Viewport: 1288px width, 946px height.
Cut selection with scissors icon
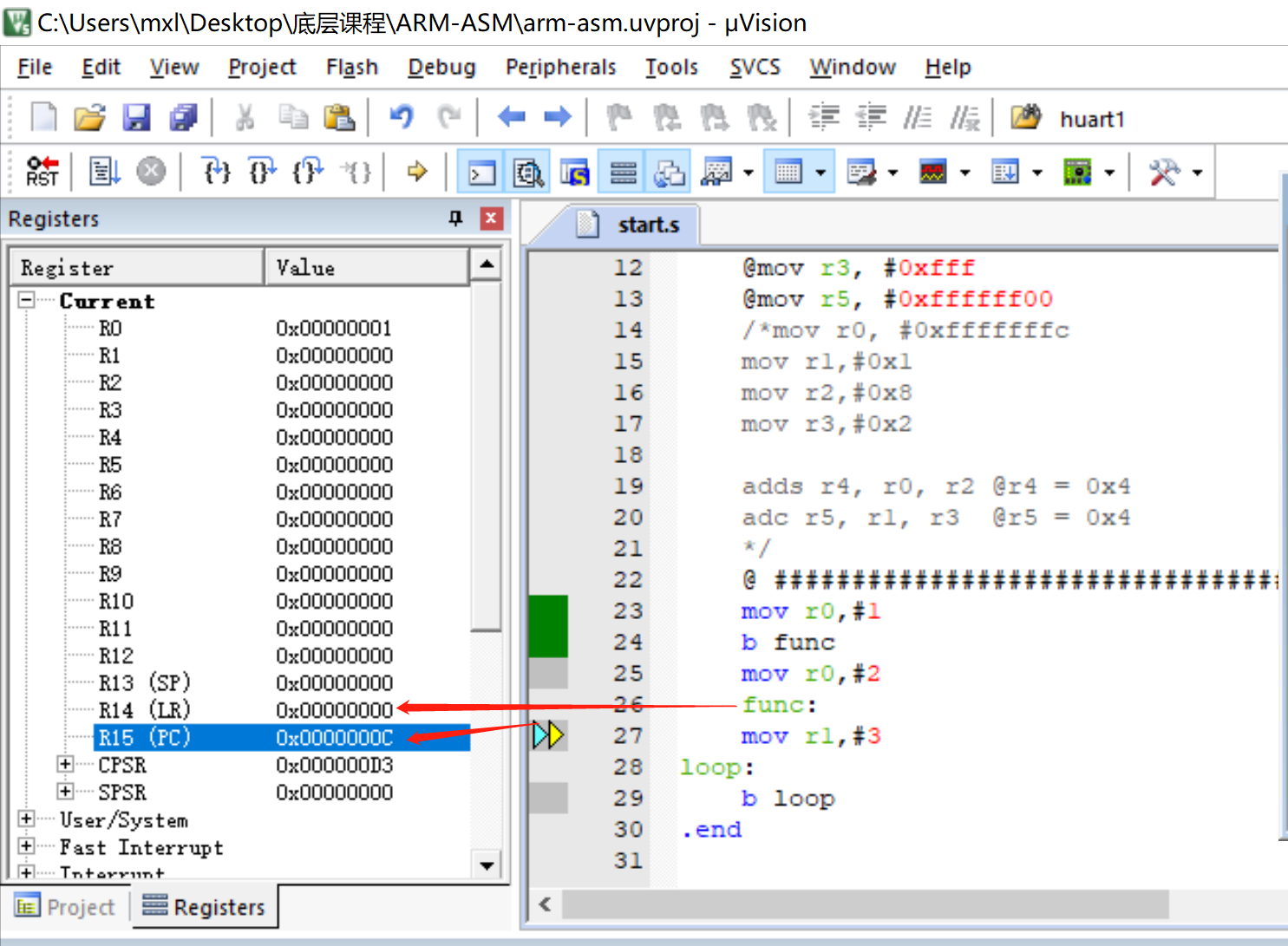[x=245, y=117]
